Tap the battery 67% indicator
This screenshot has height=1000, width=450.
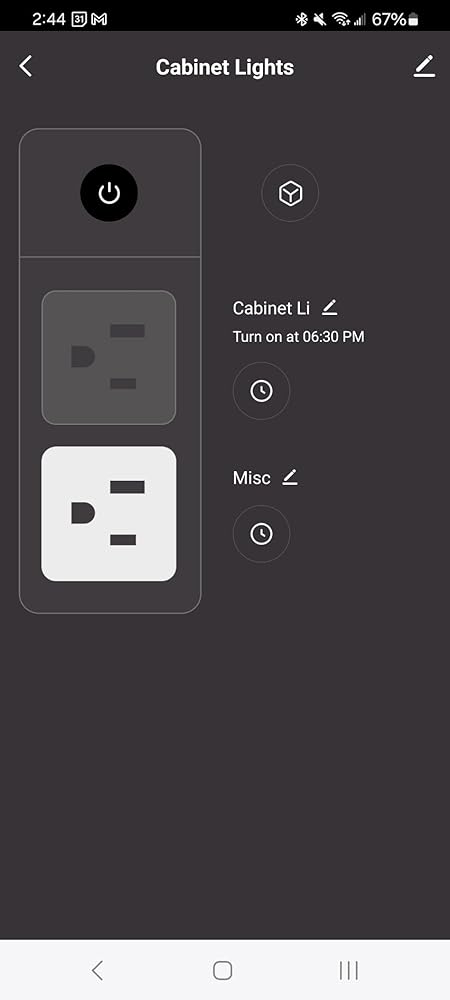(x=395, y=19)
